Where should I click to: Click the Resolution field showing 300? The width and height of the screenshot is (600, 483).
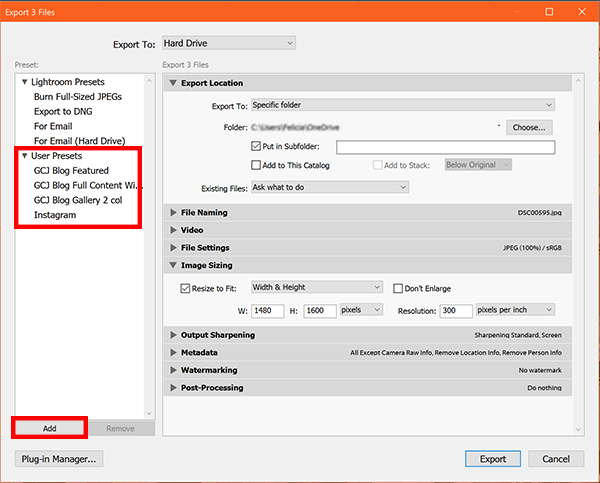[x=456, y=311]
